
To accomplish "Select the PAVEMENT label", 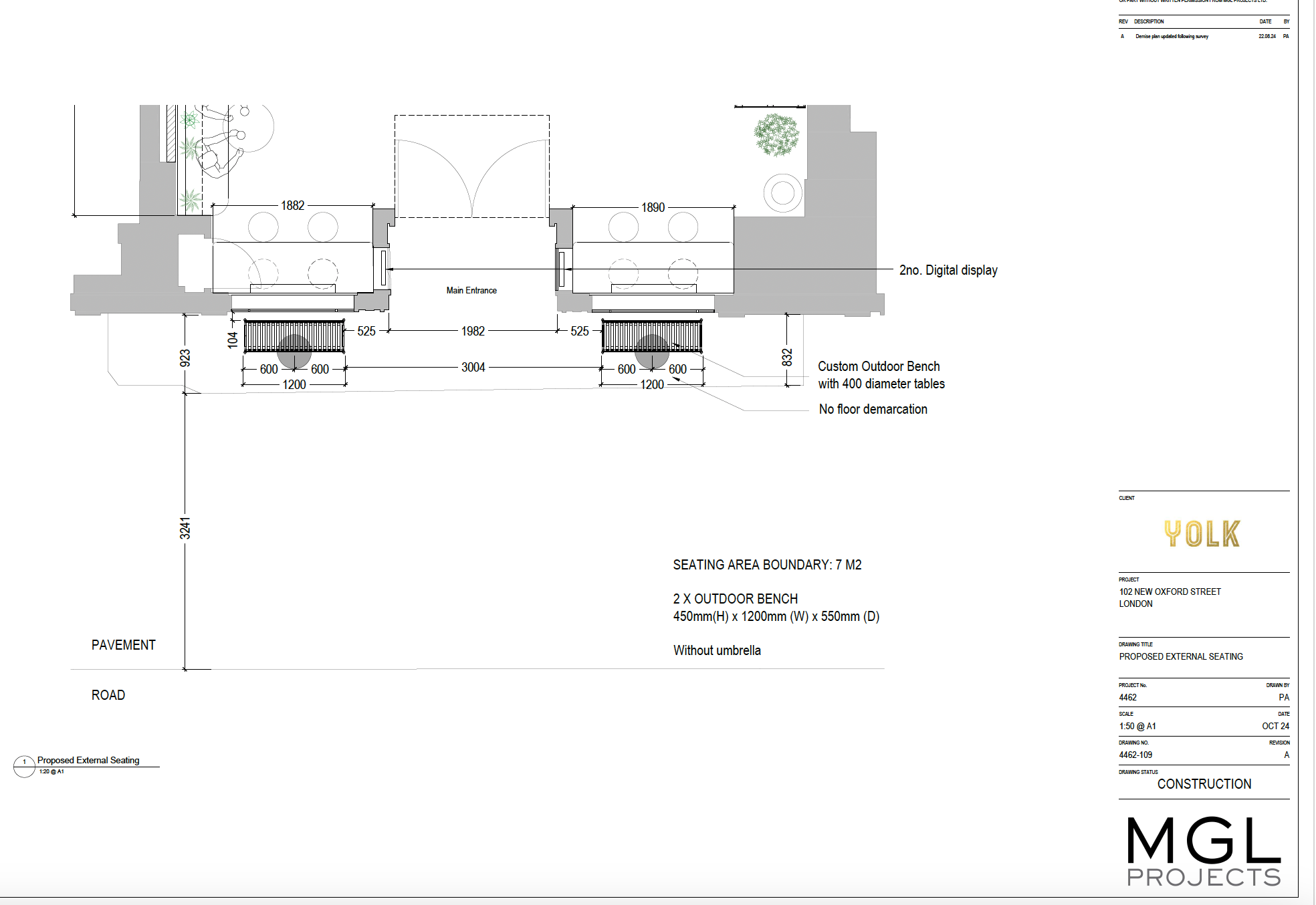I will click(x=123, y=645).
